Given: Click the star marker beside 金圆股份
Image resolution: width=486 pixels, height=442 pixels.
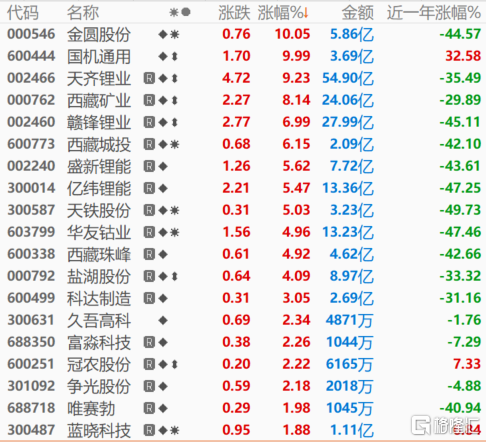Looking at the screenshot, I should point(175,34).
